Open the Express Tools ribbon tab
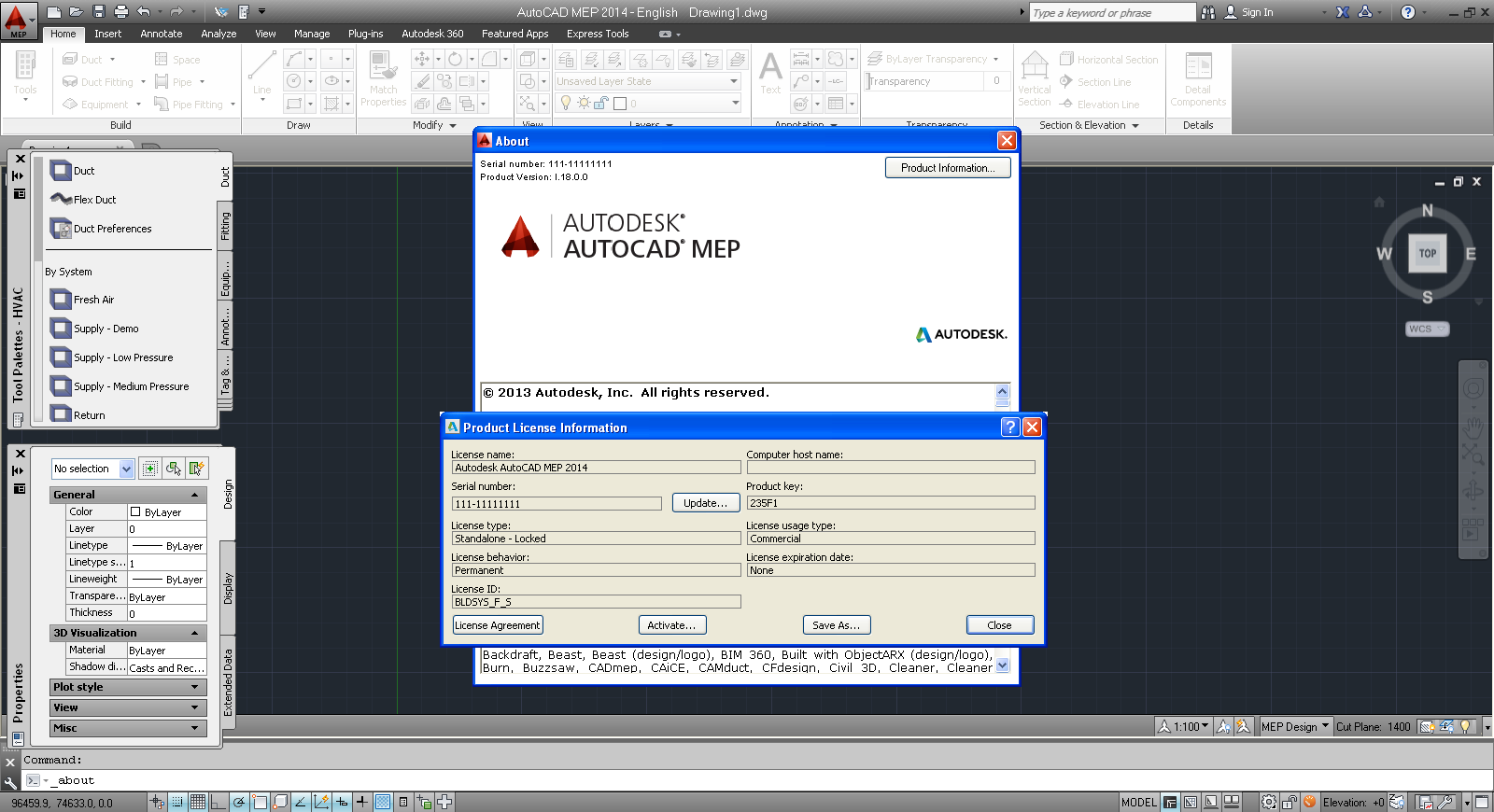The width and height of the screenshot is (1494, 812). 598,34
